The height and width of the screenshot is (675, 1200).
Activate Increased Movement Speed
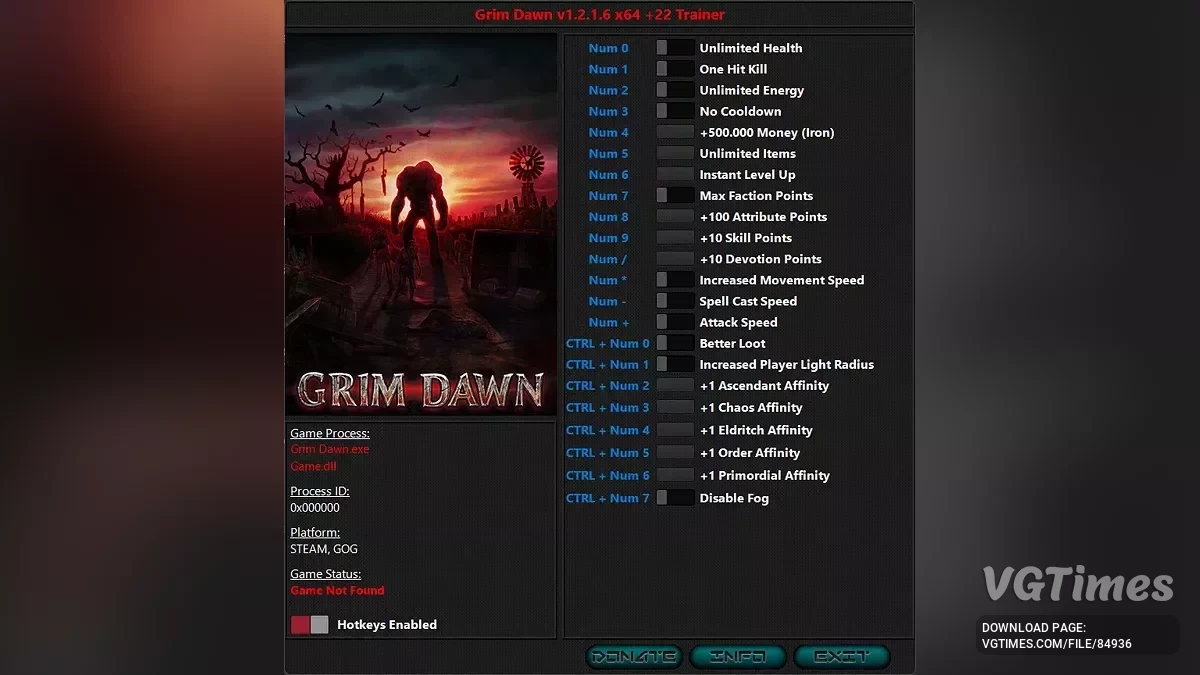pyautogui.click(x=674, y=280)
